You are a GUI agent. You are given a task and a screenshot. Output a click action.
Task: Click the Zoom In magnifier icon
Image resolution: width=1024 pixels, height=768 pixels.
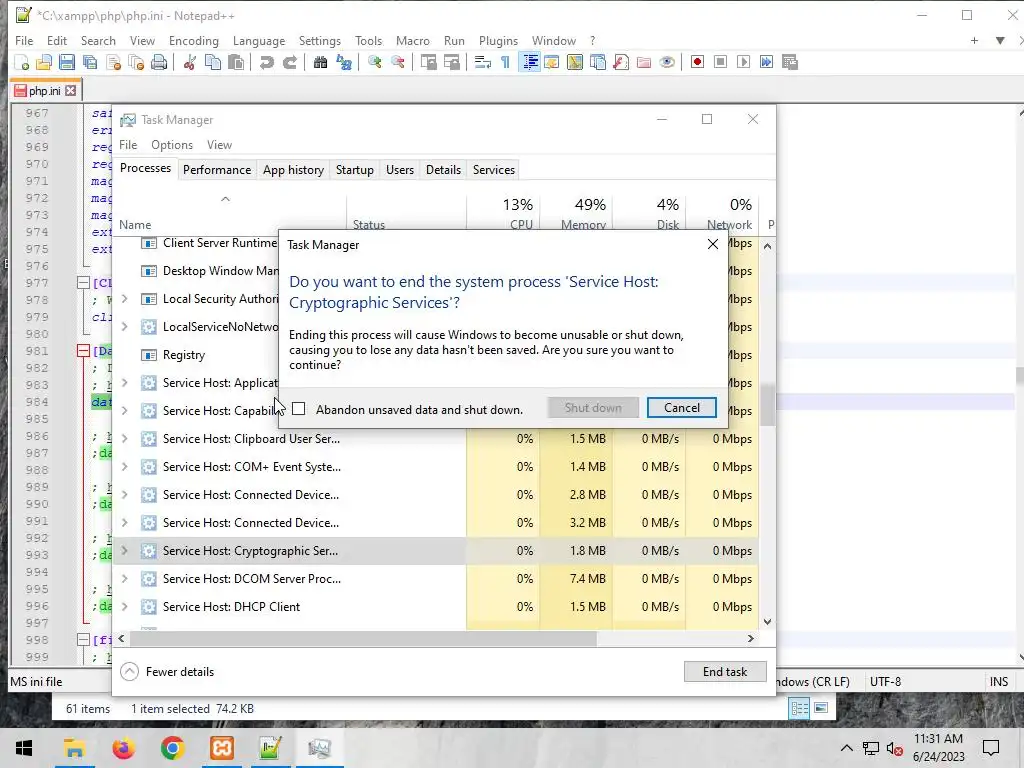click(x=374, y=62)
